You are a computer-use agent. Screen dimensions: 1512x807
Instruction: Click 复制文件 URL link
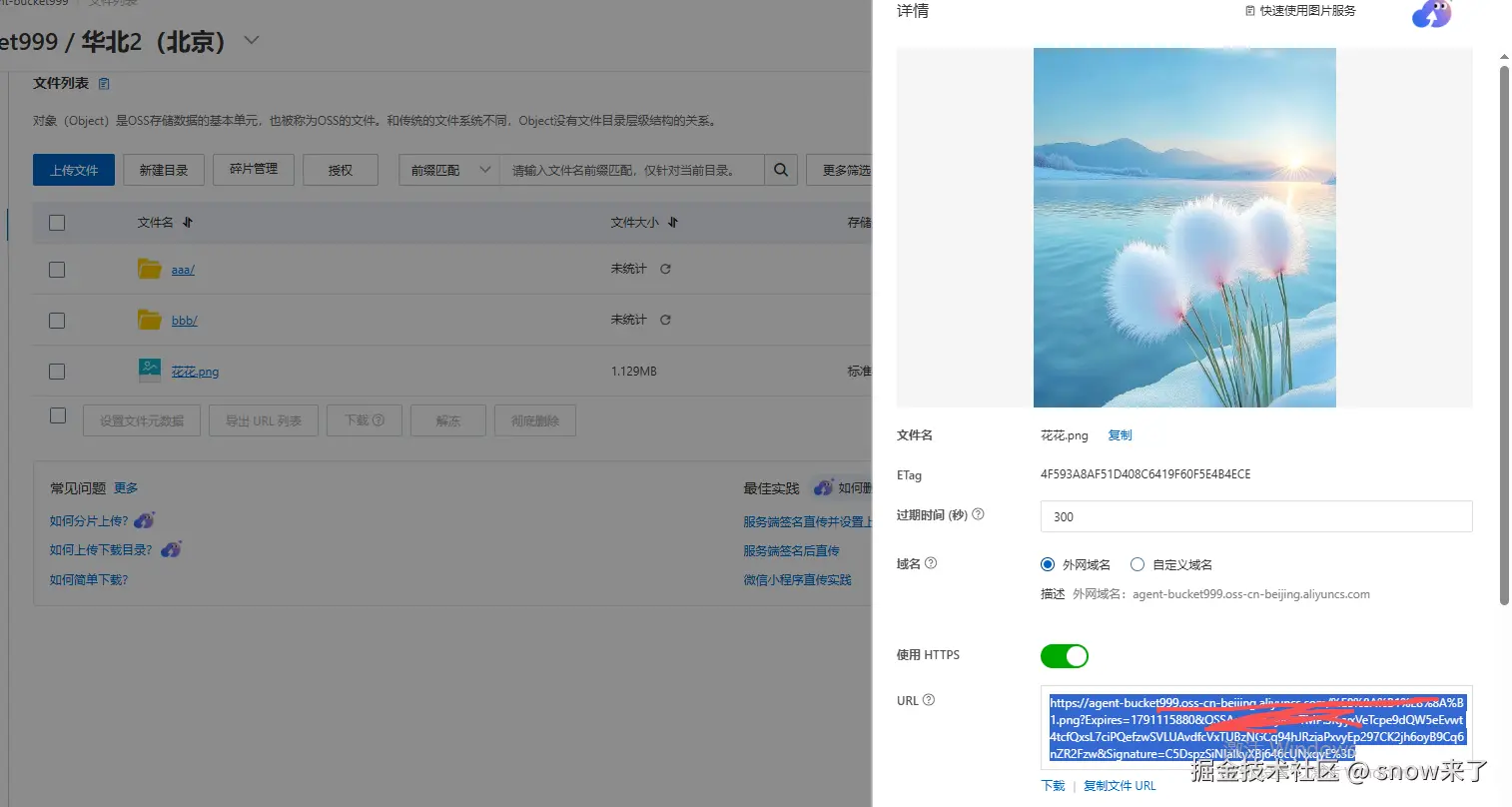pyautogui.click(x=1120, y=786)
